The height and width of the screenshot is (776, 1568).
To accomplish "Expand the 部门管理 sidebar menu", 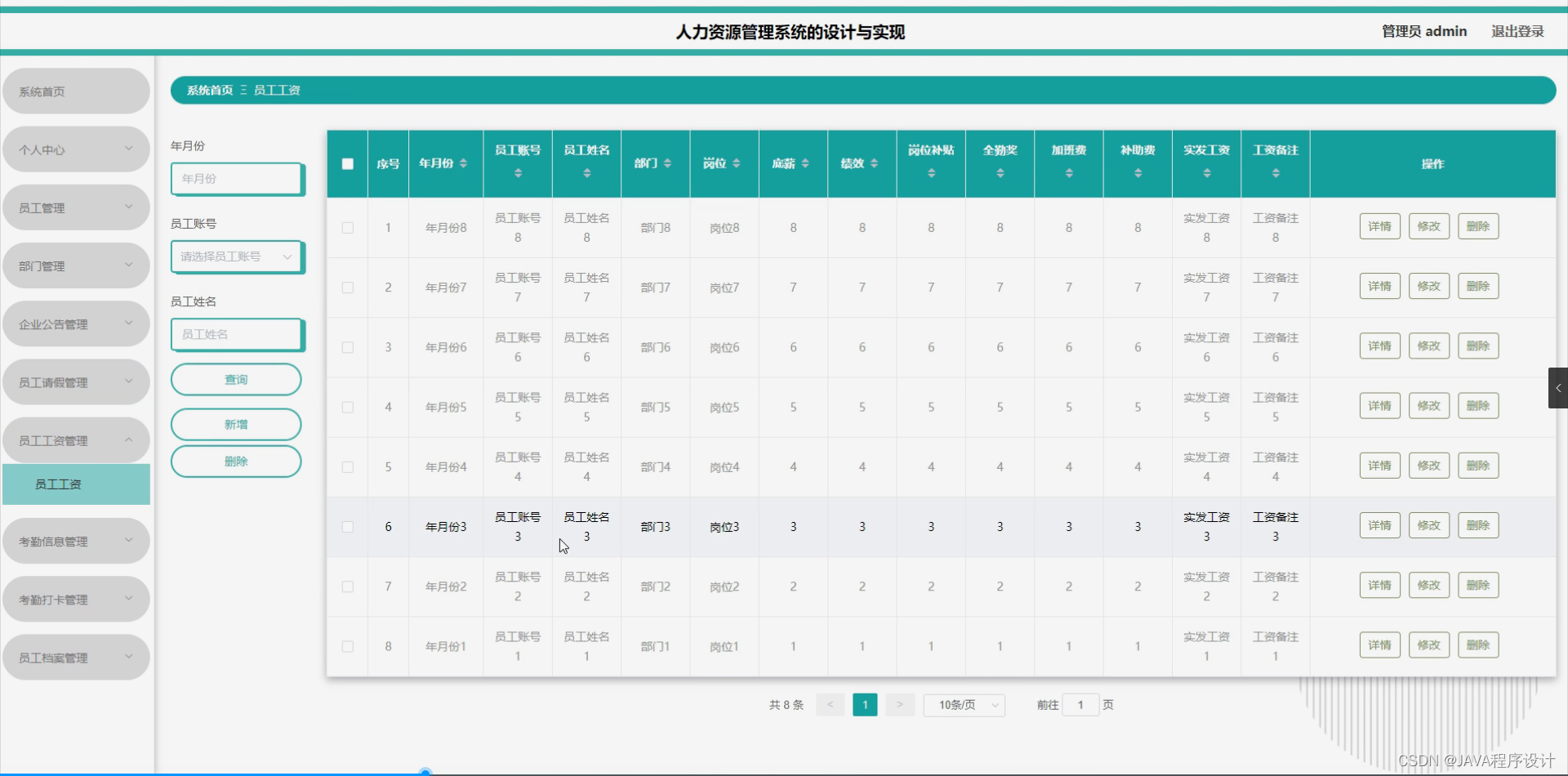I will click(76, 265).
